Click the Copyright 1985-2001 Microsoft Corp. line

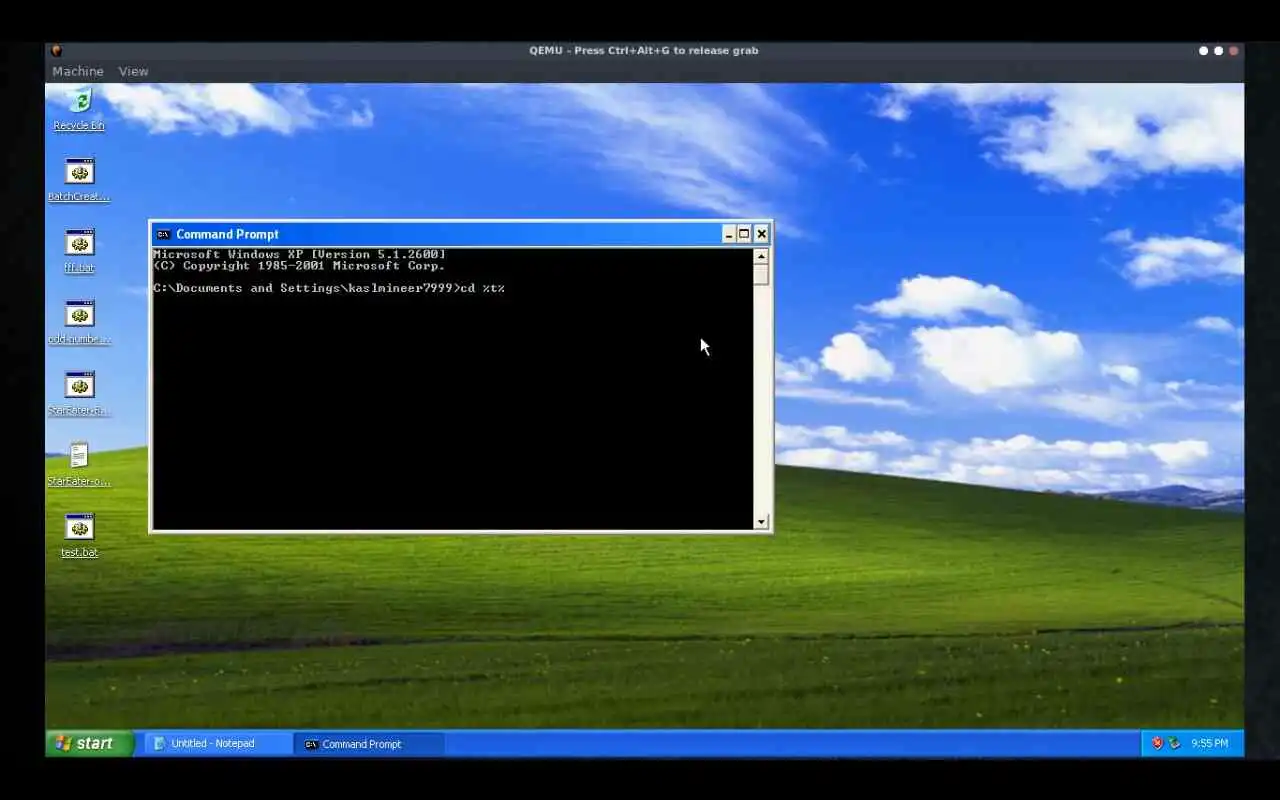coord(299,265)
